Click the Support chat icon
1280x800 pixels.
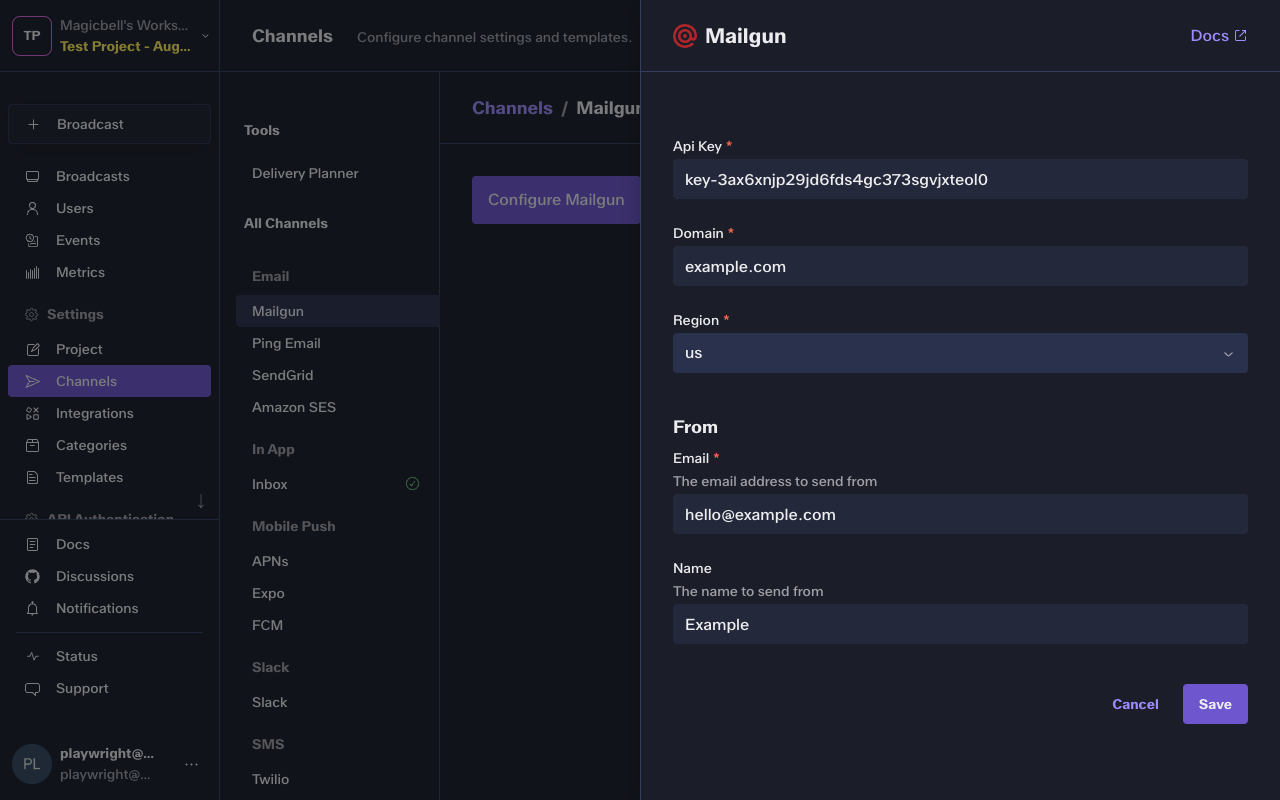(x=32, y=688)
